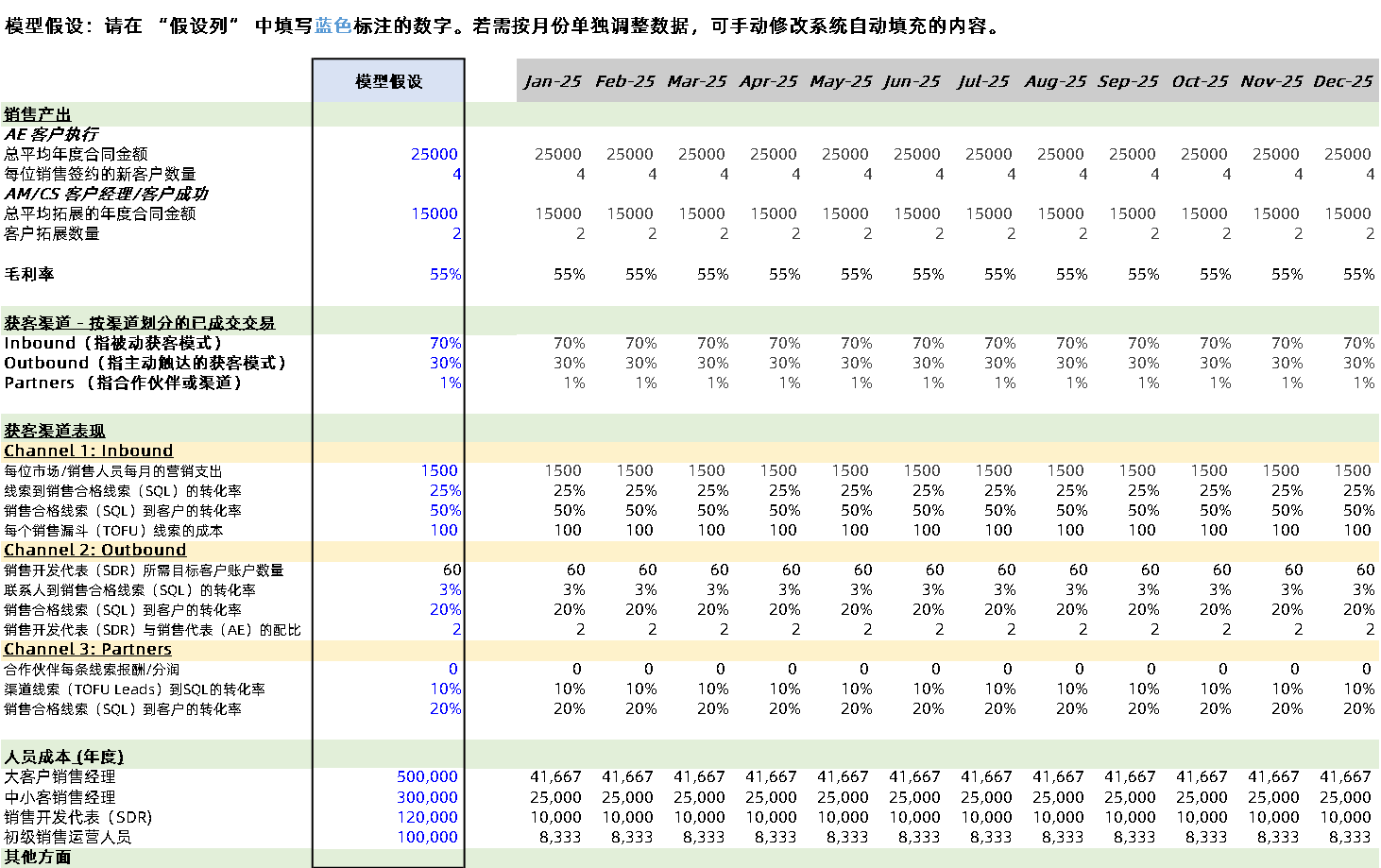Edit the 60 target accounts assumption
The width and height of the screenshot is (1381, 868).
coord(452,570)
